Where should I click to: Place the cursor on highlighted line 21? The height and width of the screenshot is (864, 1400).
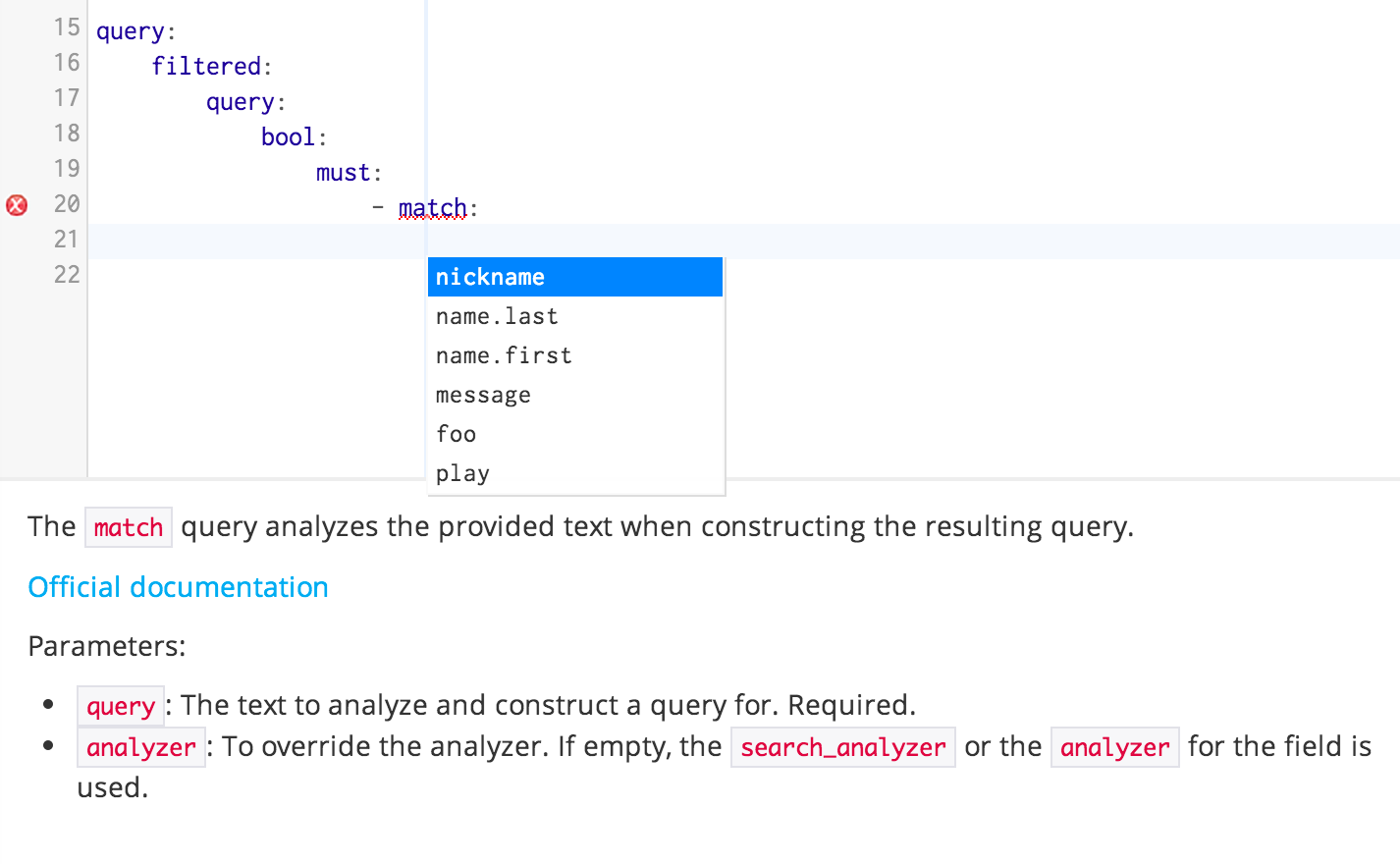245,241
